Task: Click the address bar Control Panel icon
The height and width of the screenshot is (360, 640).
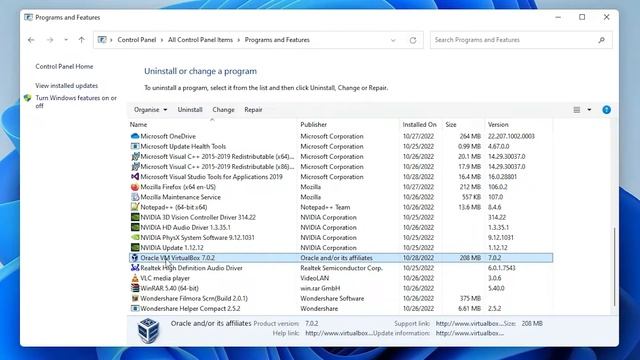Action: coord(102,40)
